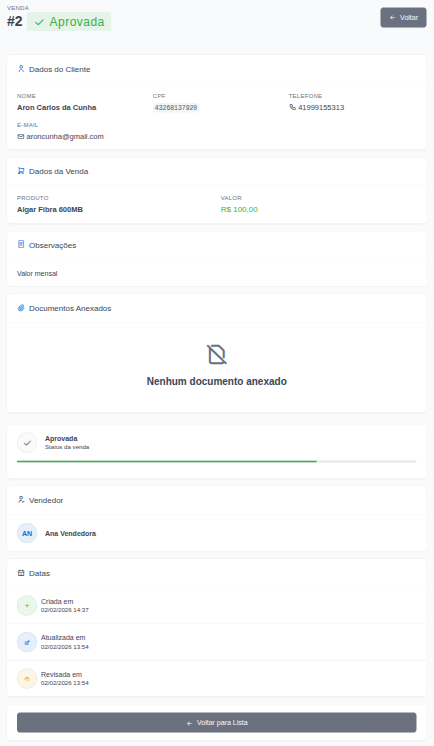Screen dimensions: 434x746
Task: Click the envelope icon beside the e-mail address
Action: tap(20, 137)
